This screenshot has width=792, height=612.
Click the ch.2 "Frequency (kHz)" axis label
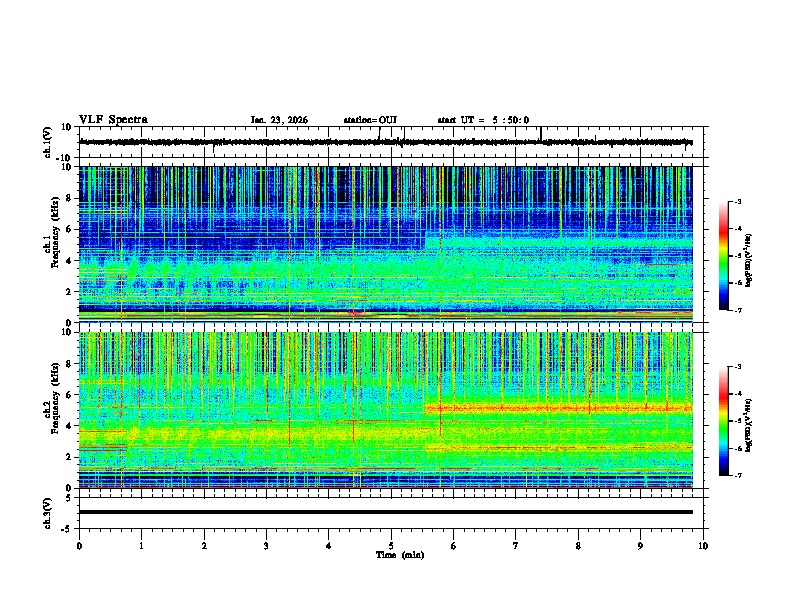[x=55, y=398]
